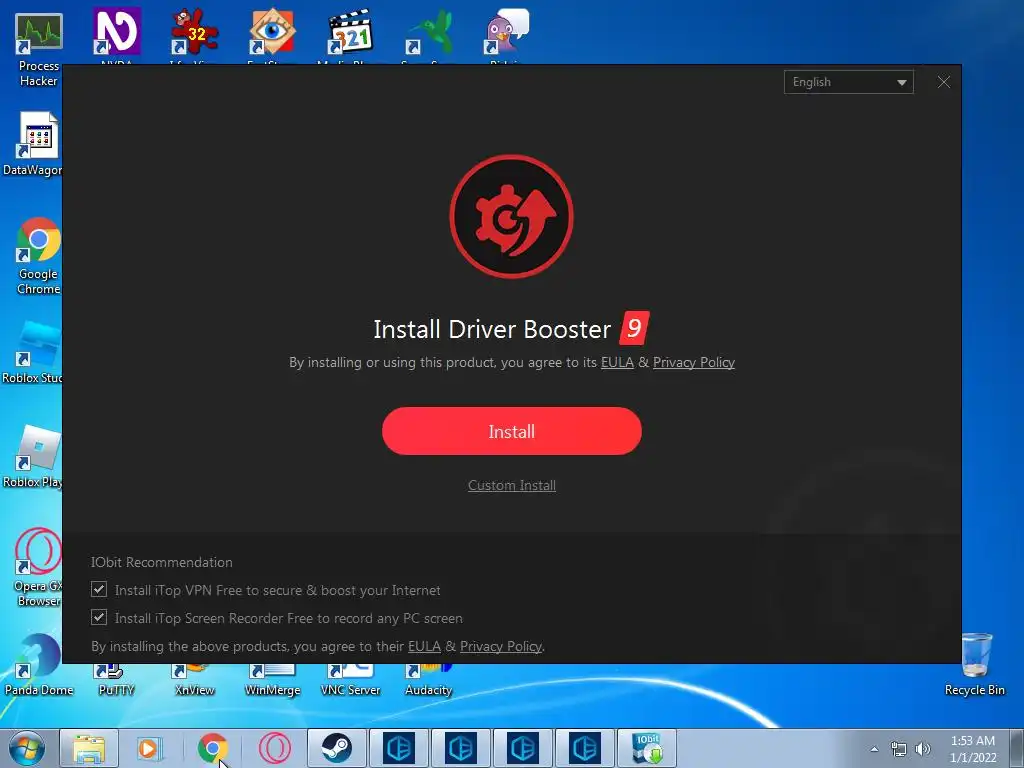Select the Google Chrome desktop shortcut

point(38,256)
